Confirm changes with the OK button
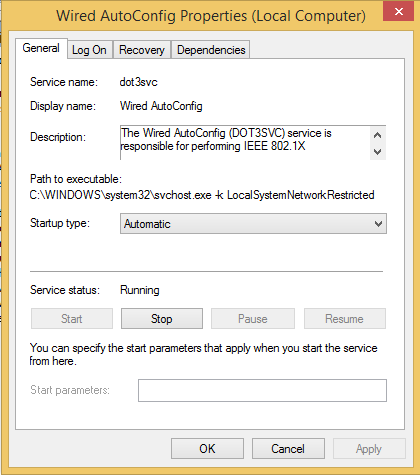This screenshot has height=475, width=420. pyautogui.click(x=207, y=449)
